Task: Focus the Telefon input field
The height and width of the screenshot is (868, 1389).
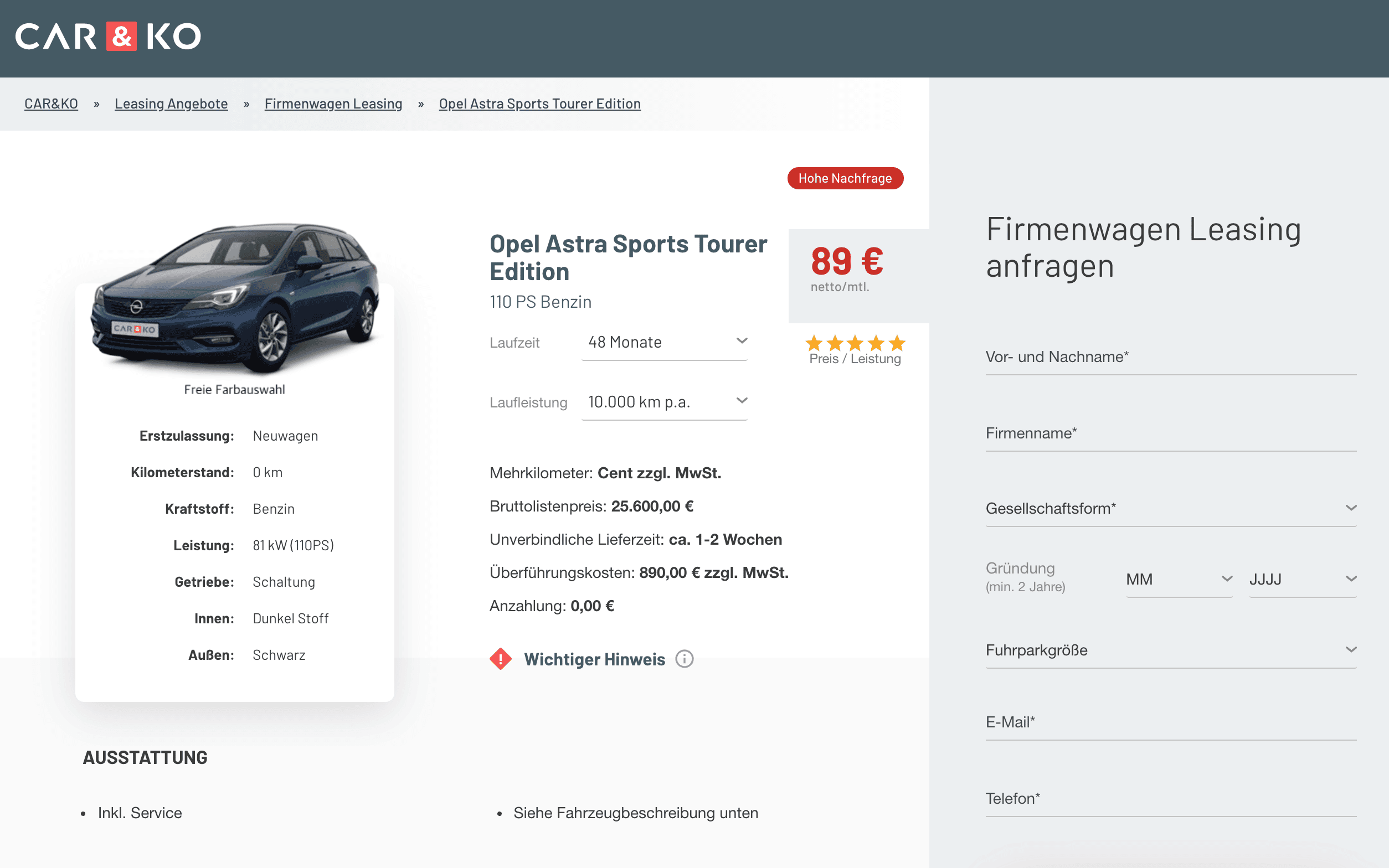Action: 1171,800
